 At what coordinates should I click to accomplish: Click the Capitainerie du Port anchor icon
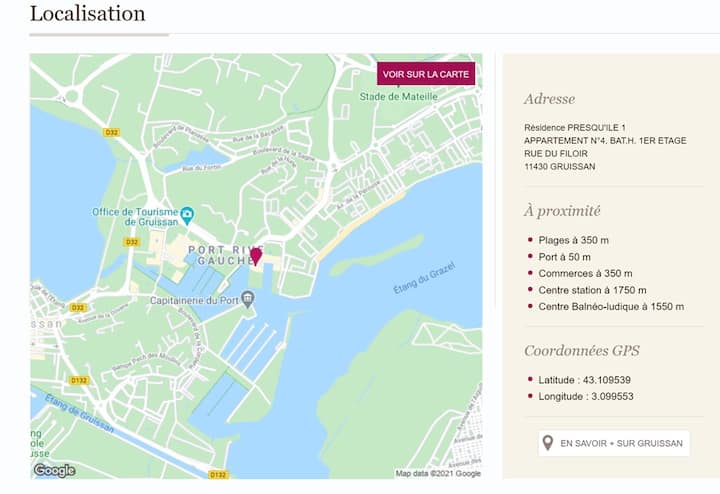[x=247, y=299]
